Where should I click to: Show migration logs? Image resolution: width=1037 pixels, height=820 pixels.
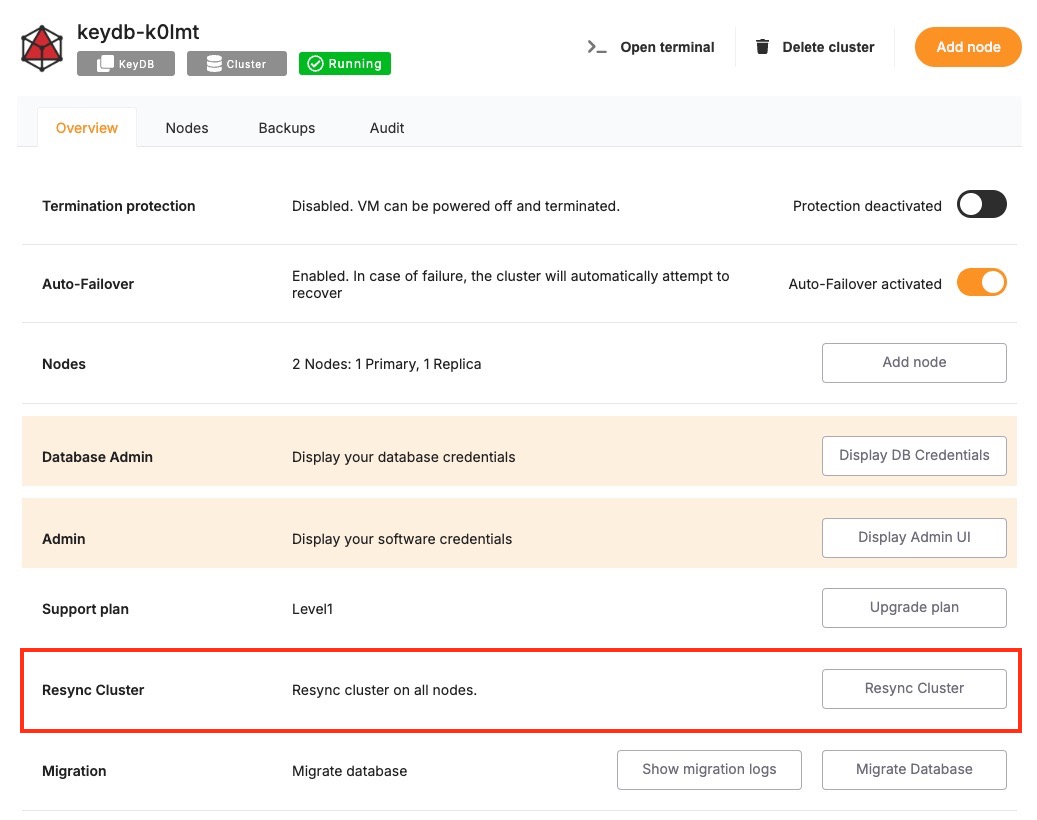[x=708, y=769]
